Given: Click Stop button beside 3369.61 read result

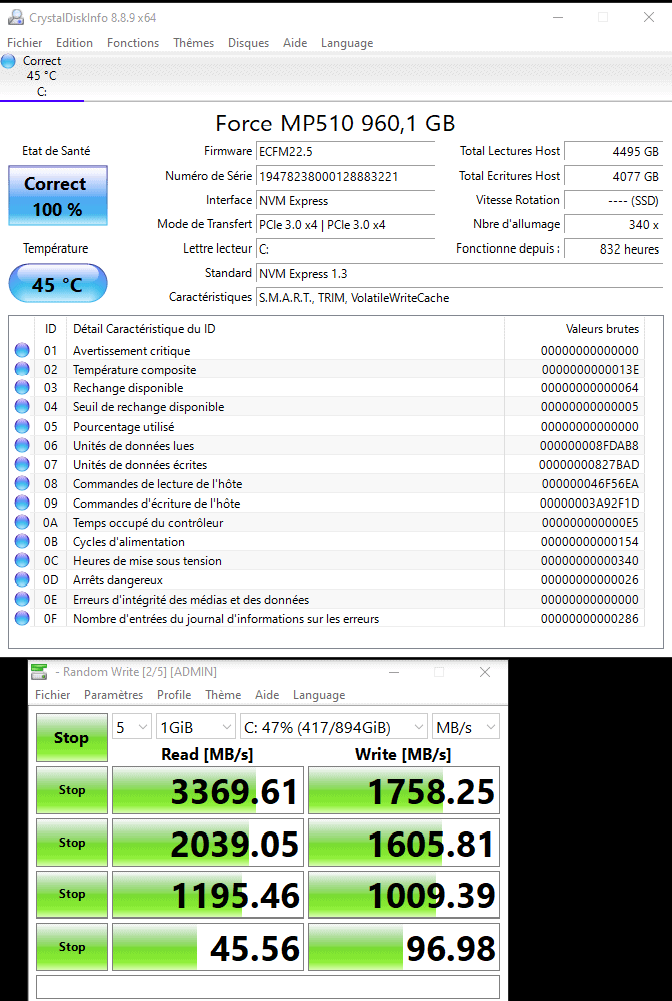Looking at the screenshot, I should tap(71, 790).
